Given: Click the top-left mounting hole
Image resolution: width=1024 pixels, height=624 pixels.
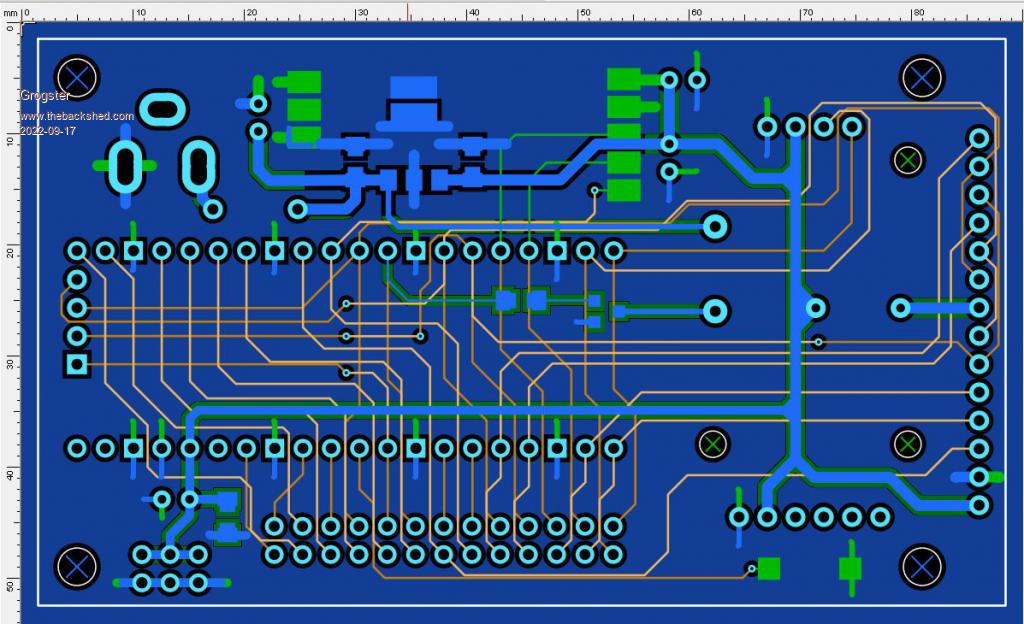Looking at the screenshot, I should pos(77,77).
